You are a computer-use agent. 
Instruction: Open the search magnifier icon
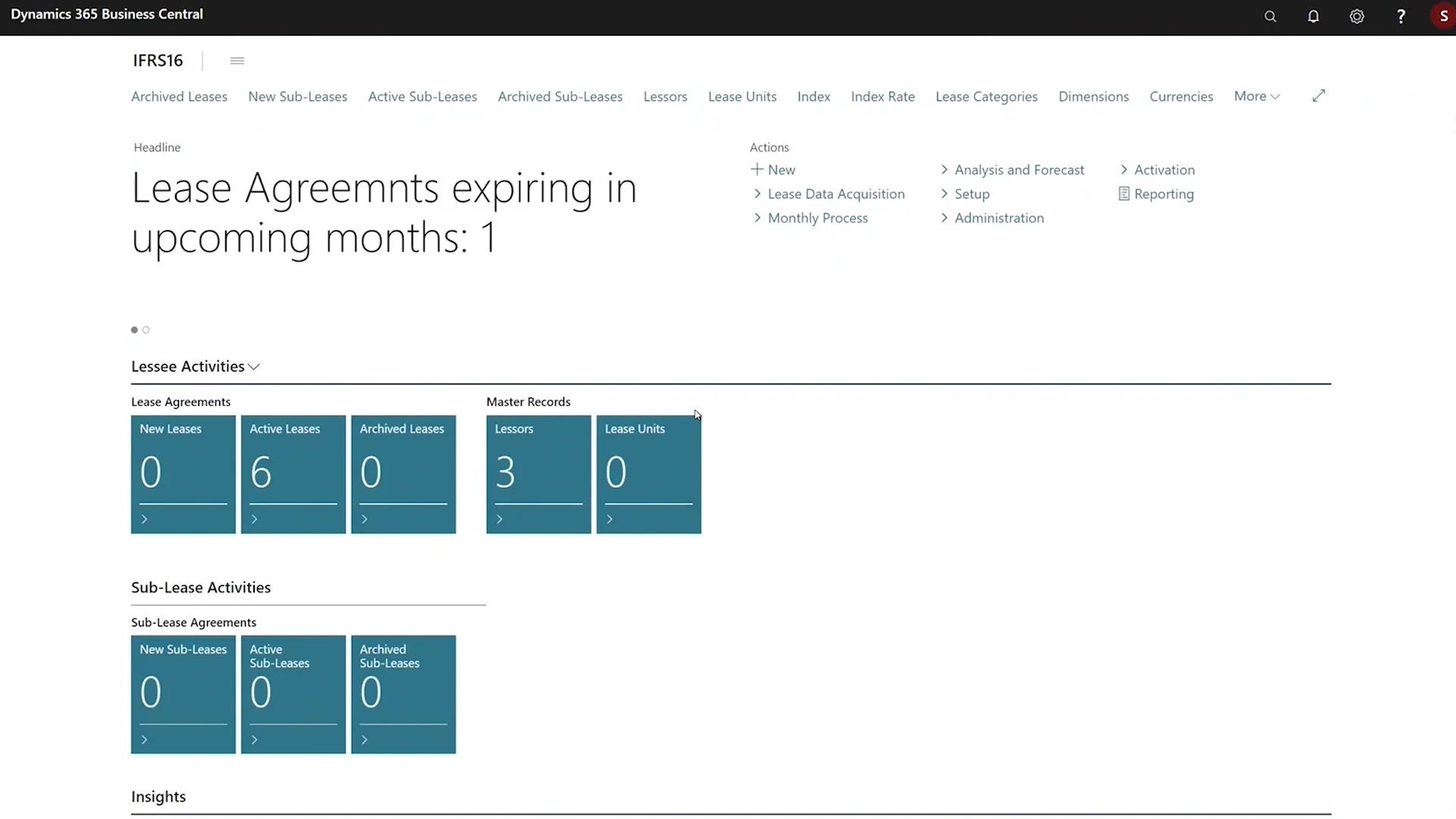coord(1270,17)
